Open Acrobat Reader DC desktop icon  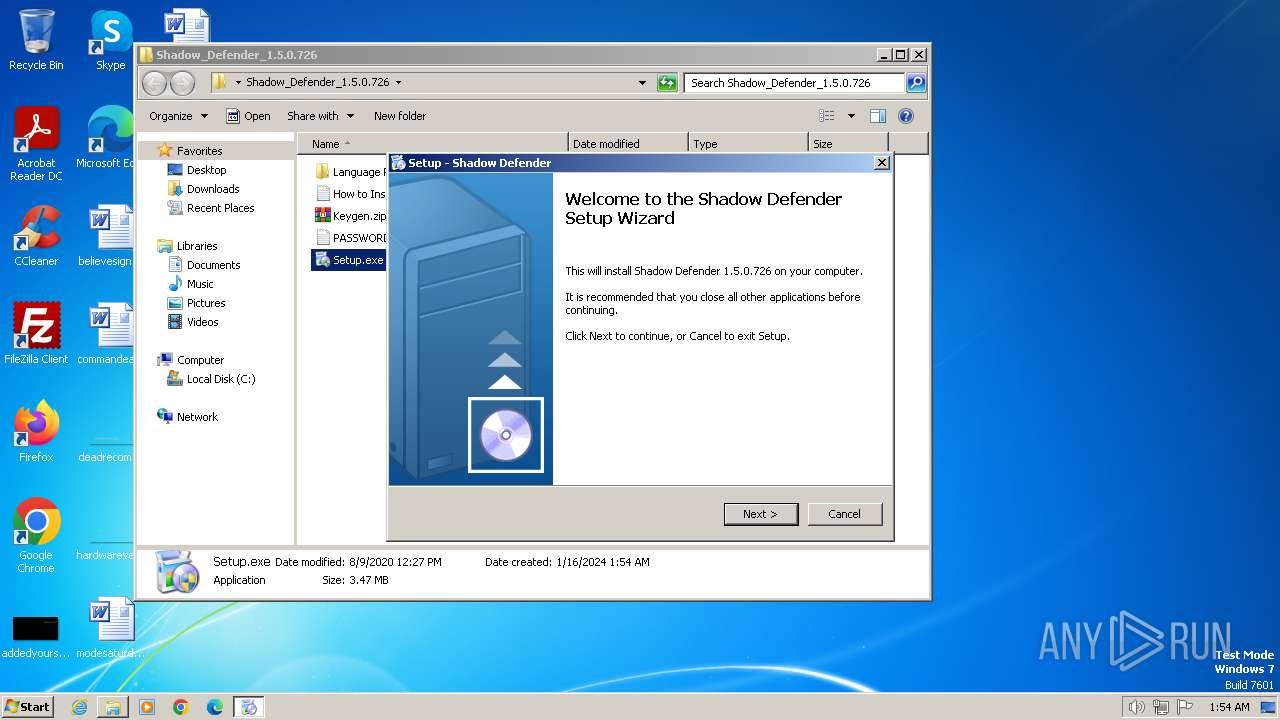click(x=36, y=144)
